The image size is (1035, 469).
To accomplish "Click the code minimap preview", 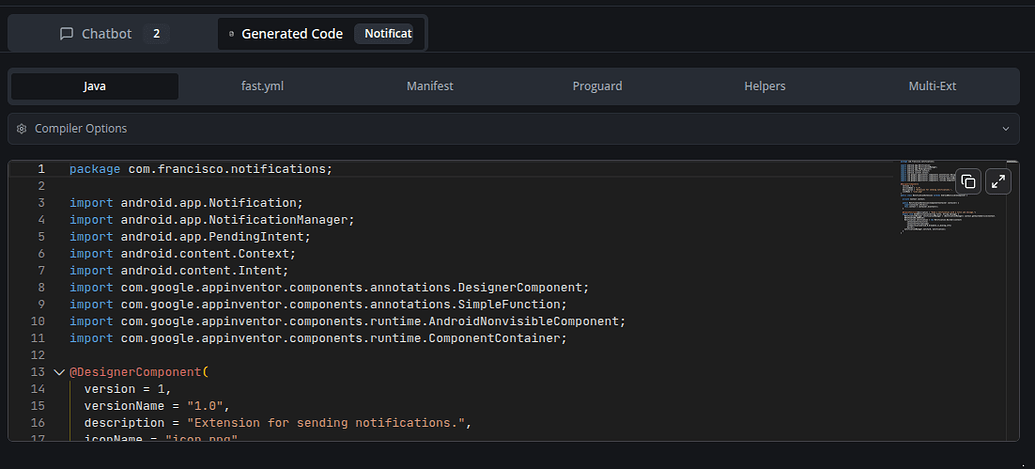I will (925, 200).
